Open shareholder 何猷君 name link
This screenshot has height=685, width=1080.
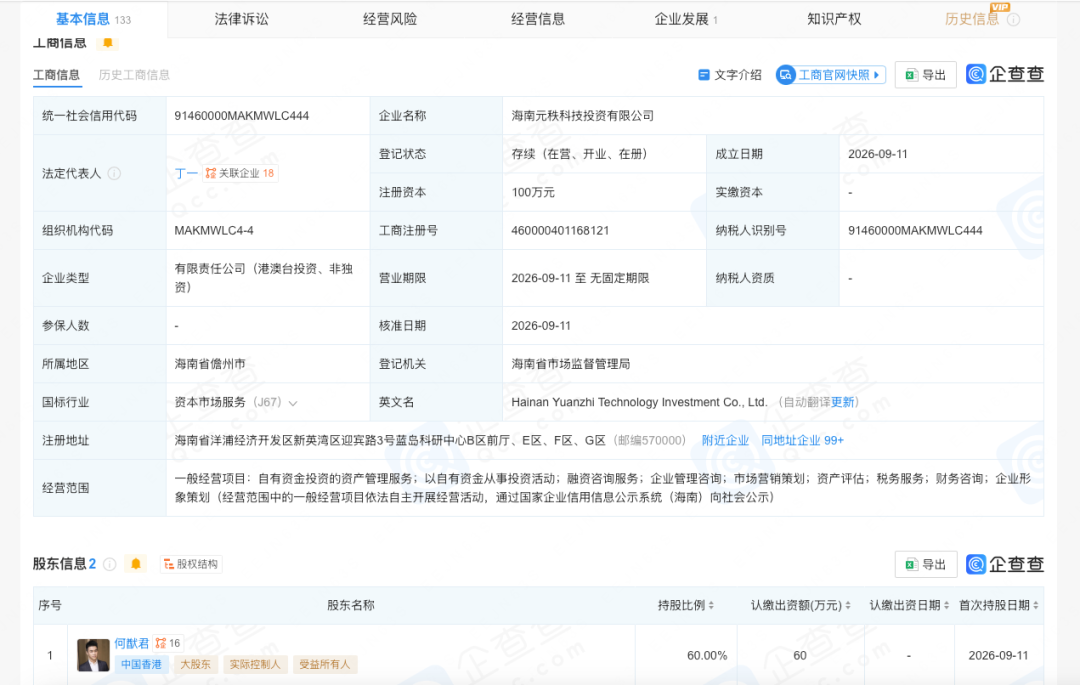point(132,643)
